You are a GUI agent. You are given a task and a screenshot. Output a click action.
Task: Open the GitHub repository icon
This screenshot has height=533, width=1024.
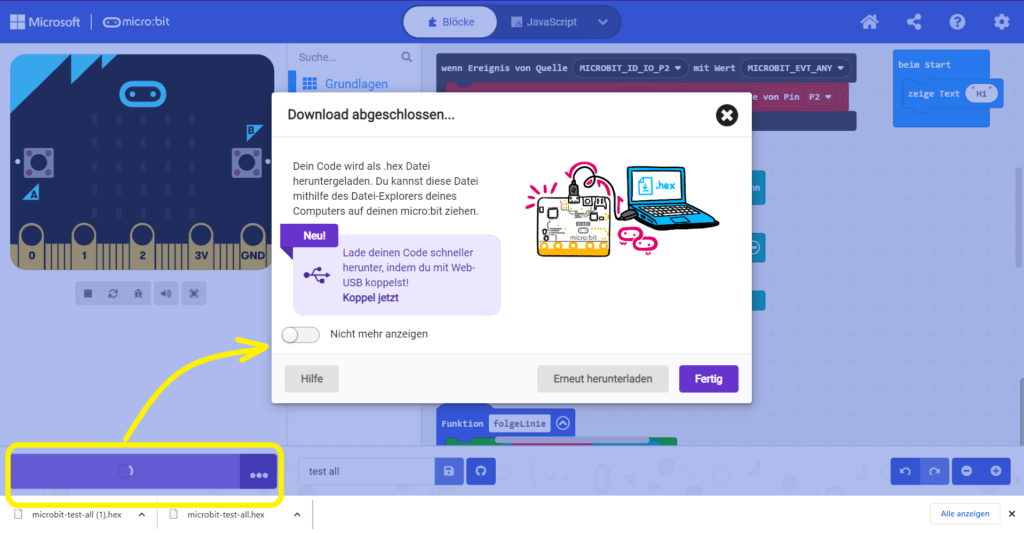point(481,471)
